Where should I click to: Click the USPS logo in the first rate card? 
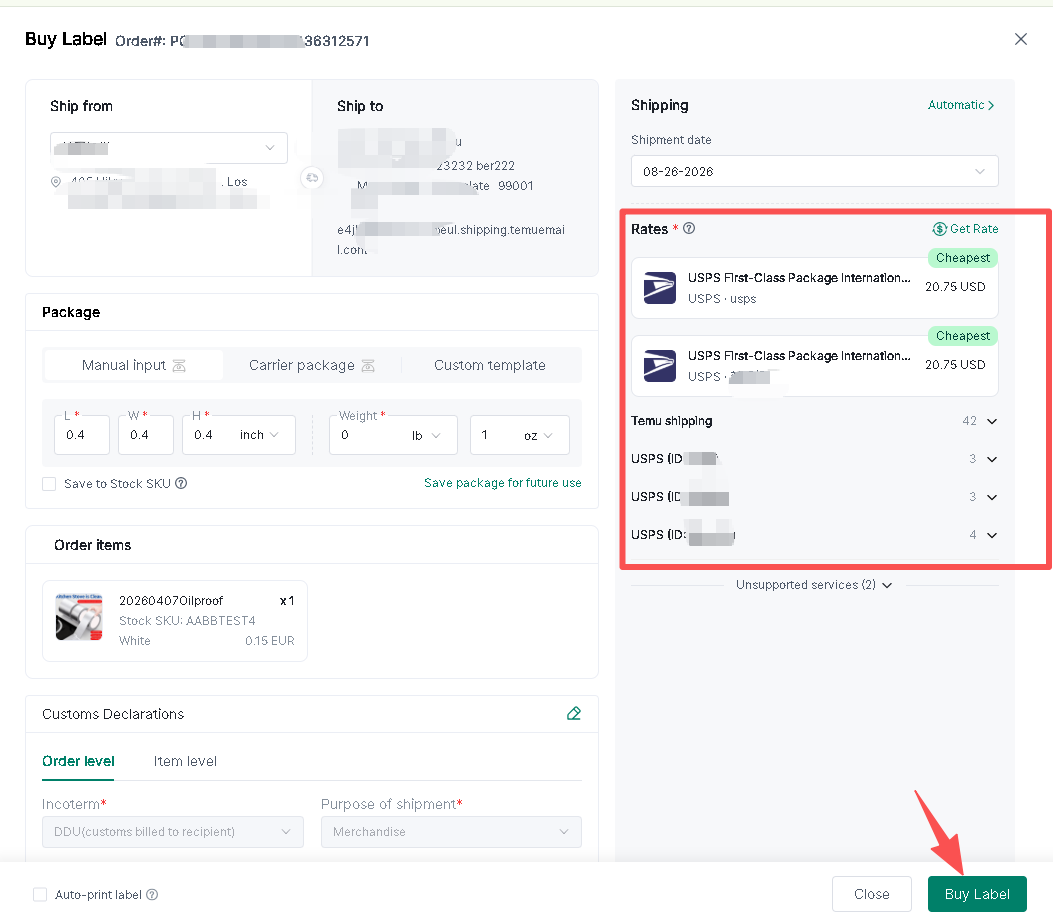[659, 287]
